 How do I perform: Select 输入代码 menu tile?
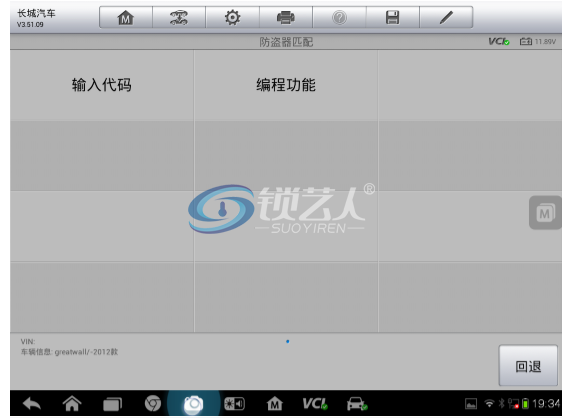click(102, 85)
